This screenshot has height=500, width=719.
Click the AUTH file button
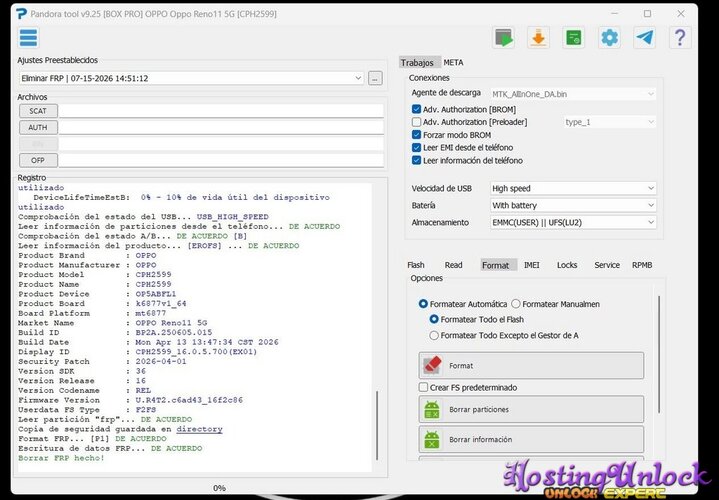click(38, 128)
